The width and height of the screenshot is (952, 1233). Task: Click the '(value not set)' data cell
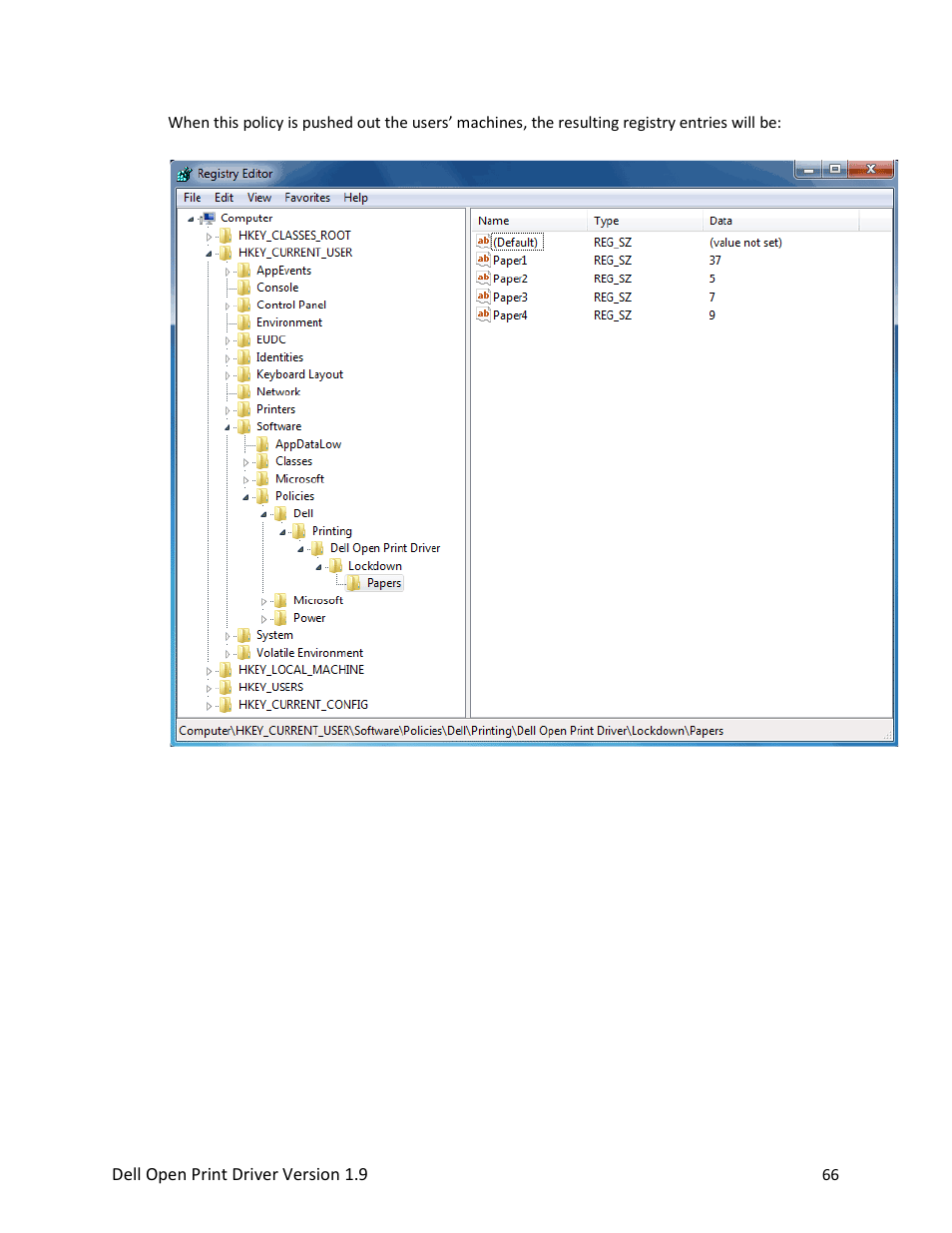click(x=745, y=243)
